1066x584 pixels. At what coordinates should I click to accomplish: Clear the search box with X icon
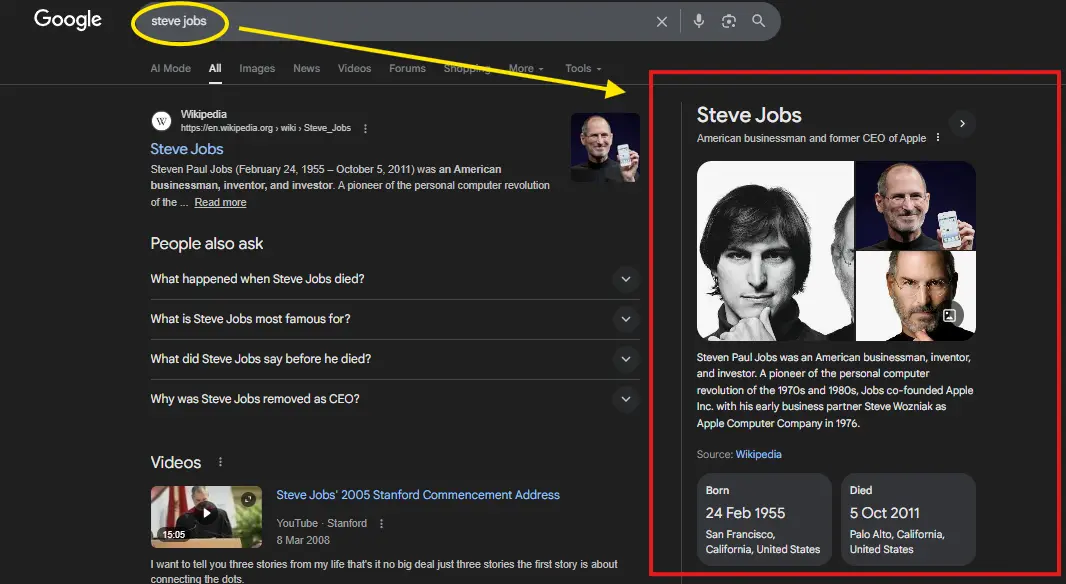point(661,22)
